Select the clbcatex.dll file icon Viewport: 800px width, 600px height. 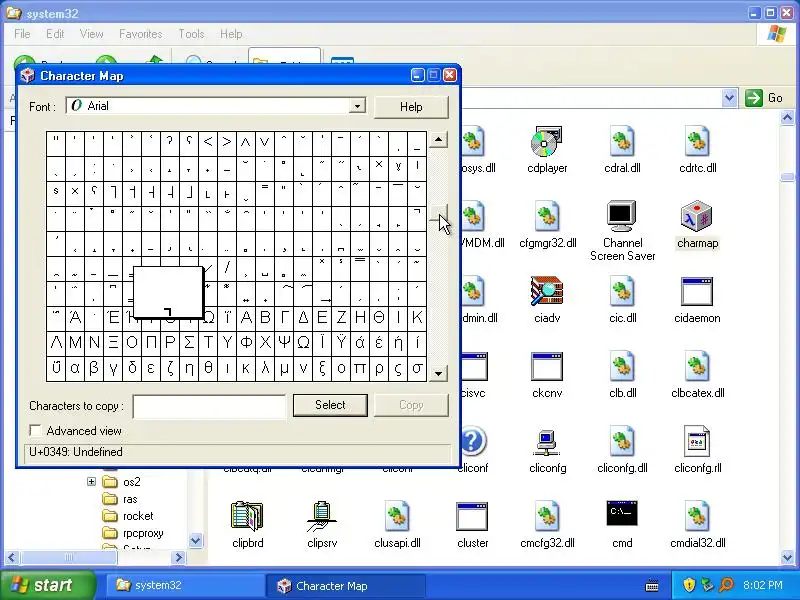pos(697,367)
